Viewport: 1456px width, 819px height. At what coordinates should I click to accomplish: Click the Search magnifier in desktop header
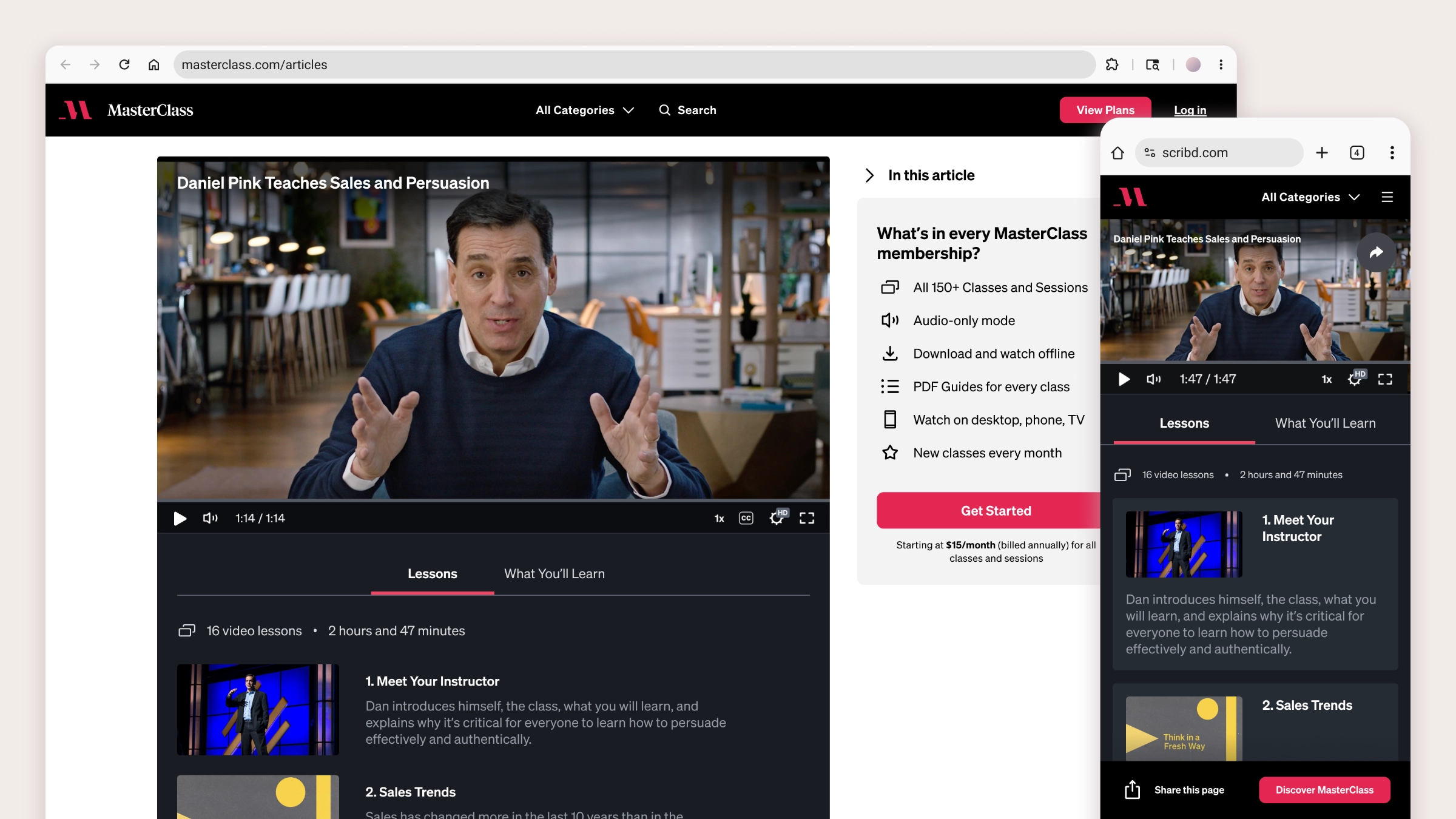[x=665, y=110]
